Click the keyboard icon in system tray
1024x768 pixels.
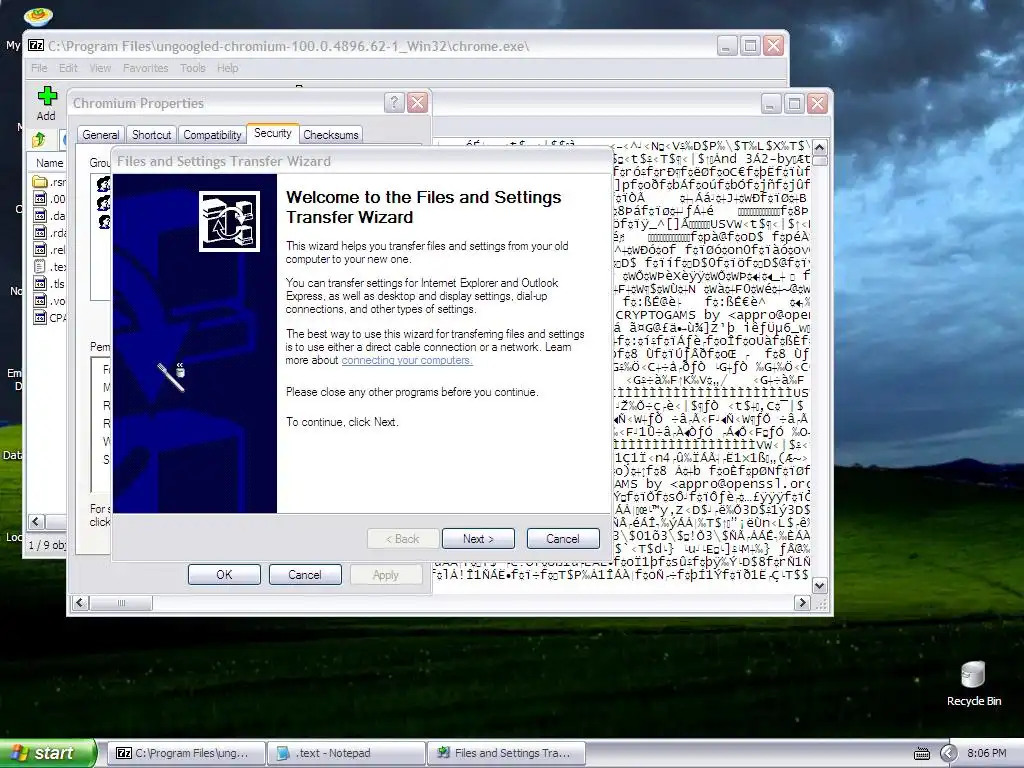[x=921, y=754]
